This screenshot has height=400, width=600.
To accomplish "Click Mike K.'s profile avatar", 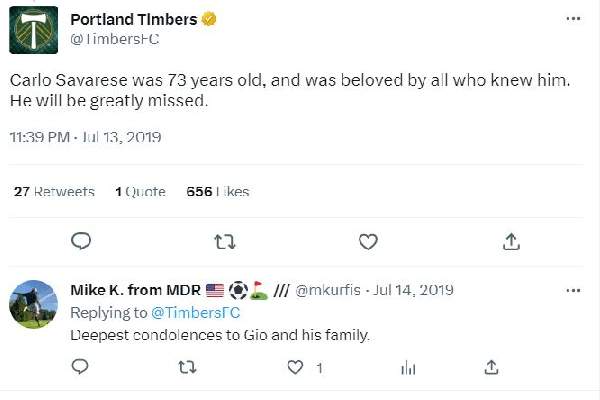I will [x=33, y=303].
